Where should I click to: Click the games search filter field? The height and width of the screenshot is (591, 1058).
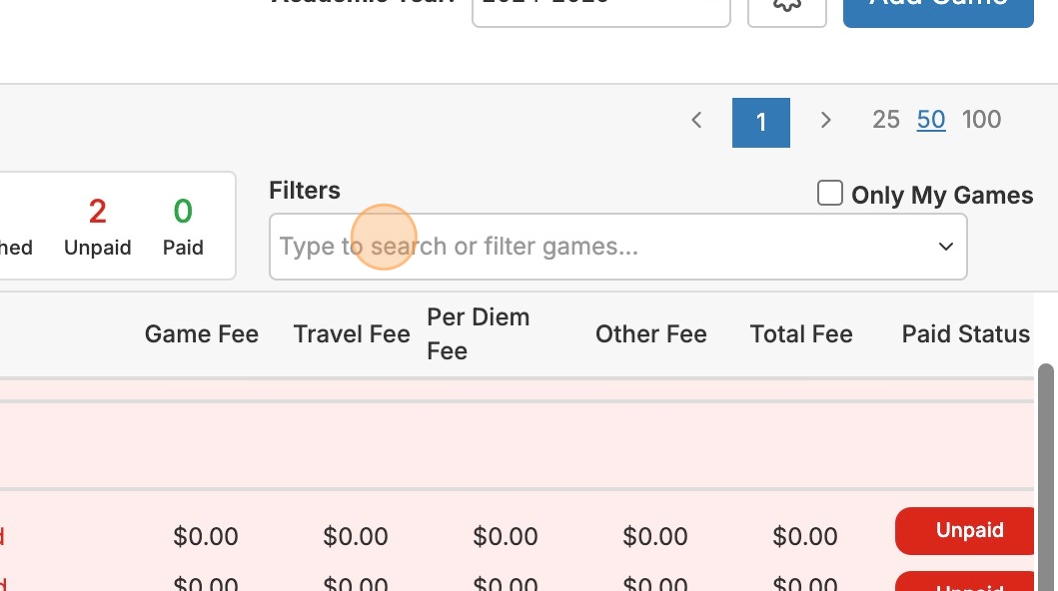tap(600, 246)
